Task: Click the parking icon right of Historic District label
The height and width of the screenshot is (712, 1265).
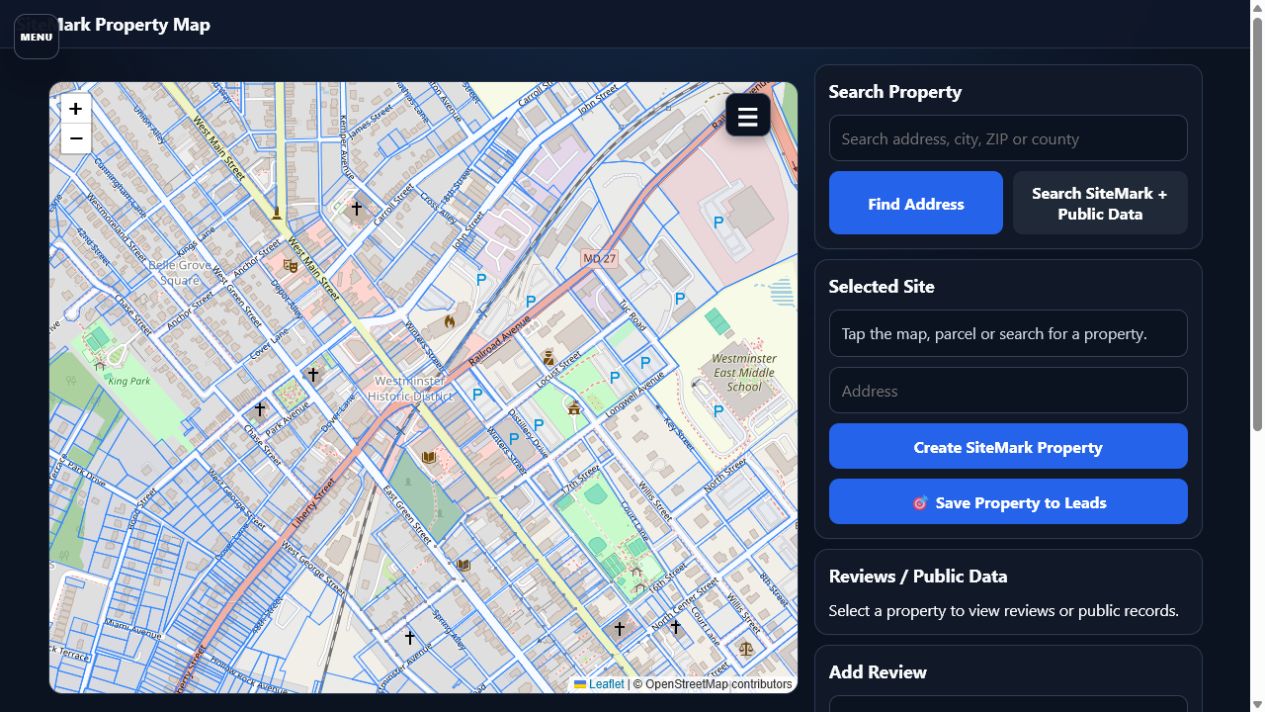Action: [477, 394]
